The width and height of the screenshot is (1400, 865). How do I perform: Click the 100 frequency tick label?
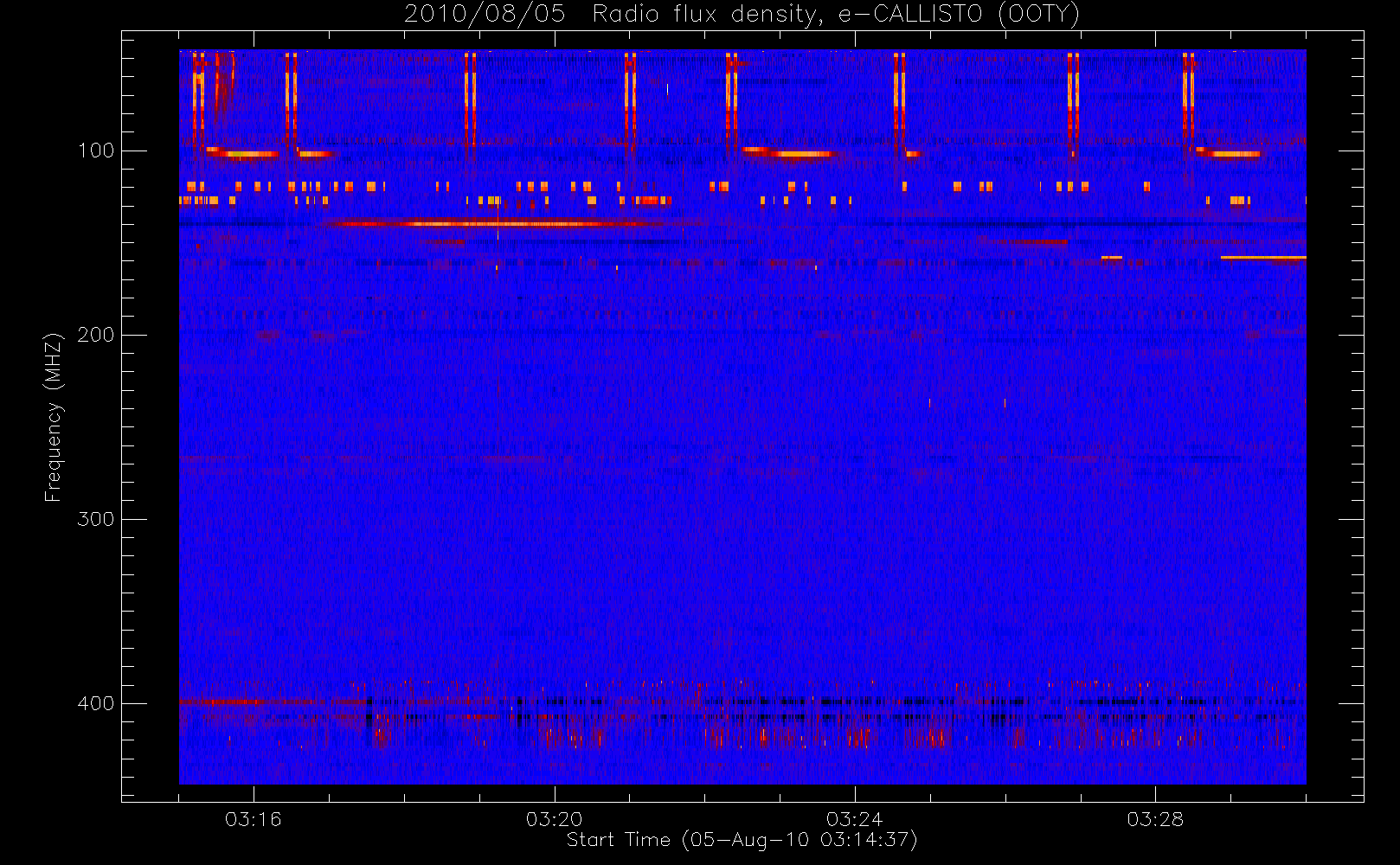95,151
